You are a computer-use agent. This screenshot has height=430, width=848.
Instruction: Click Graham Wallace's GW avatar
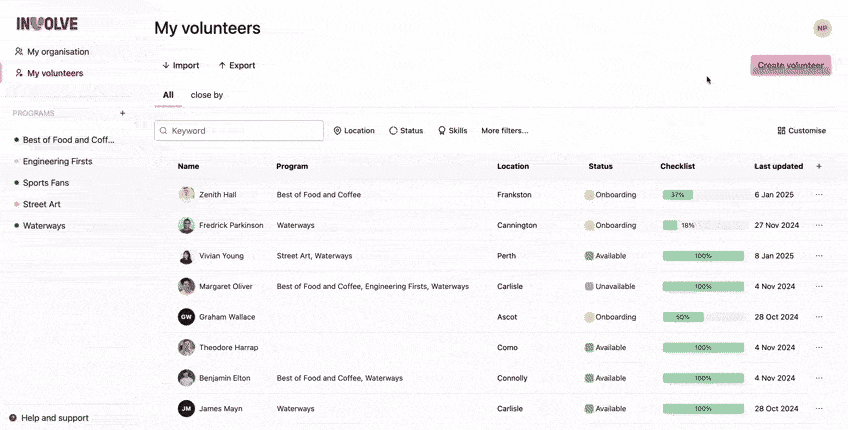[186, 317]
